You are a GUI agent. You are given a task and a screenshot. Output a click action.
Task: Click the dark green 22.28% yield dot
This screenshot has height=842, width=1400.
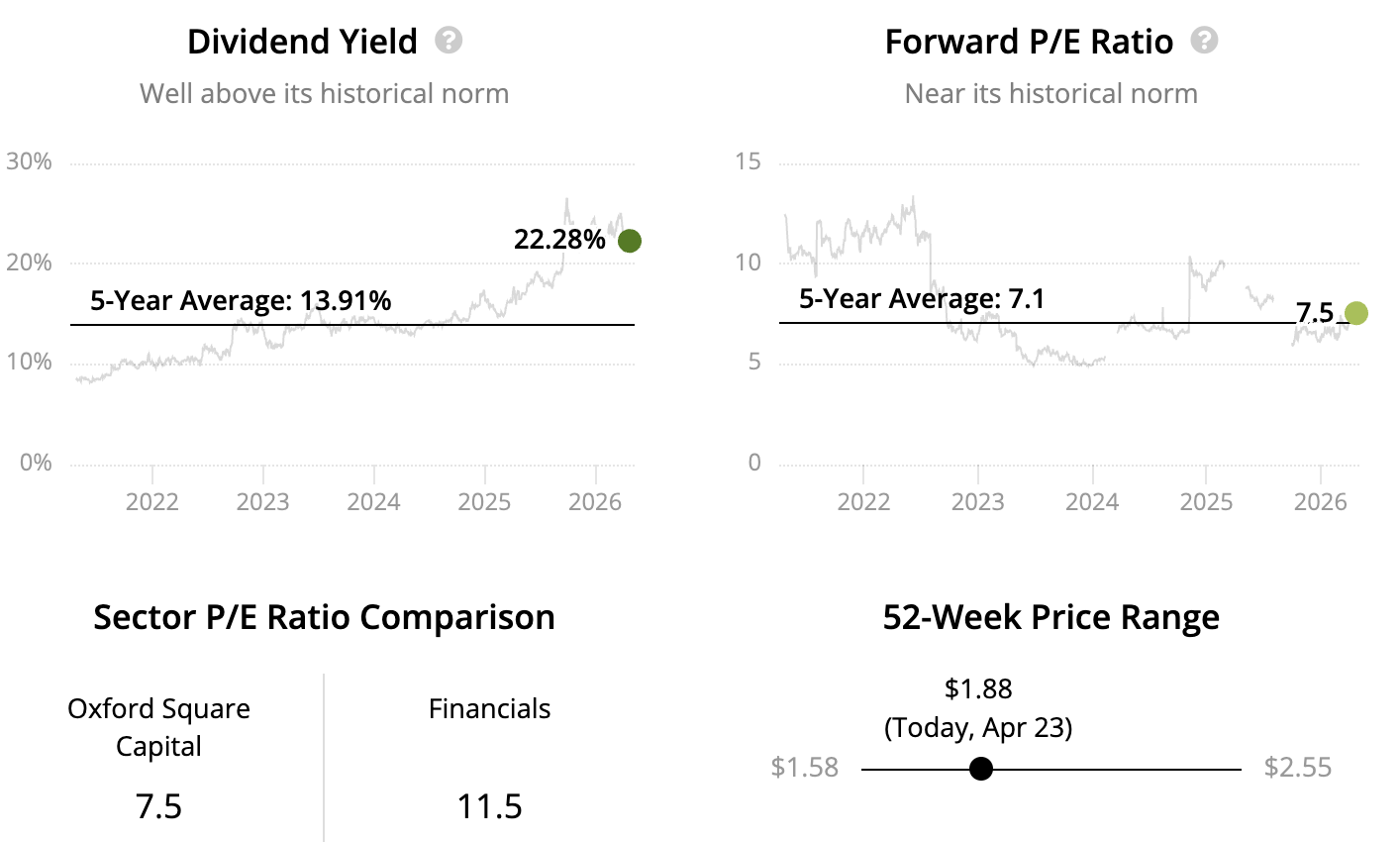click(630, 241)
